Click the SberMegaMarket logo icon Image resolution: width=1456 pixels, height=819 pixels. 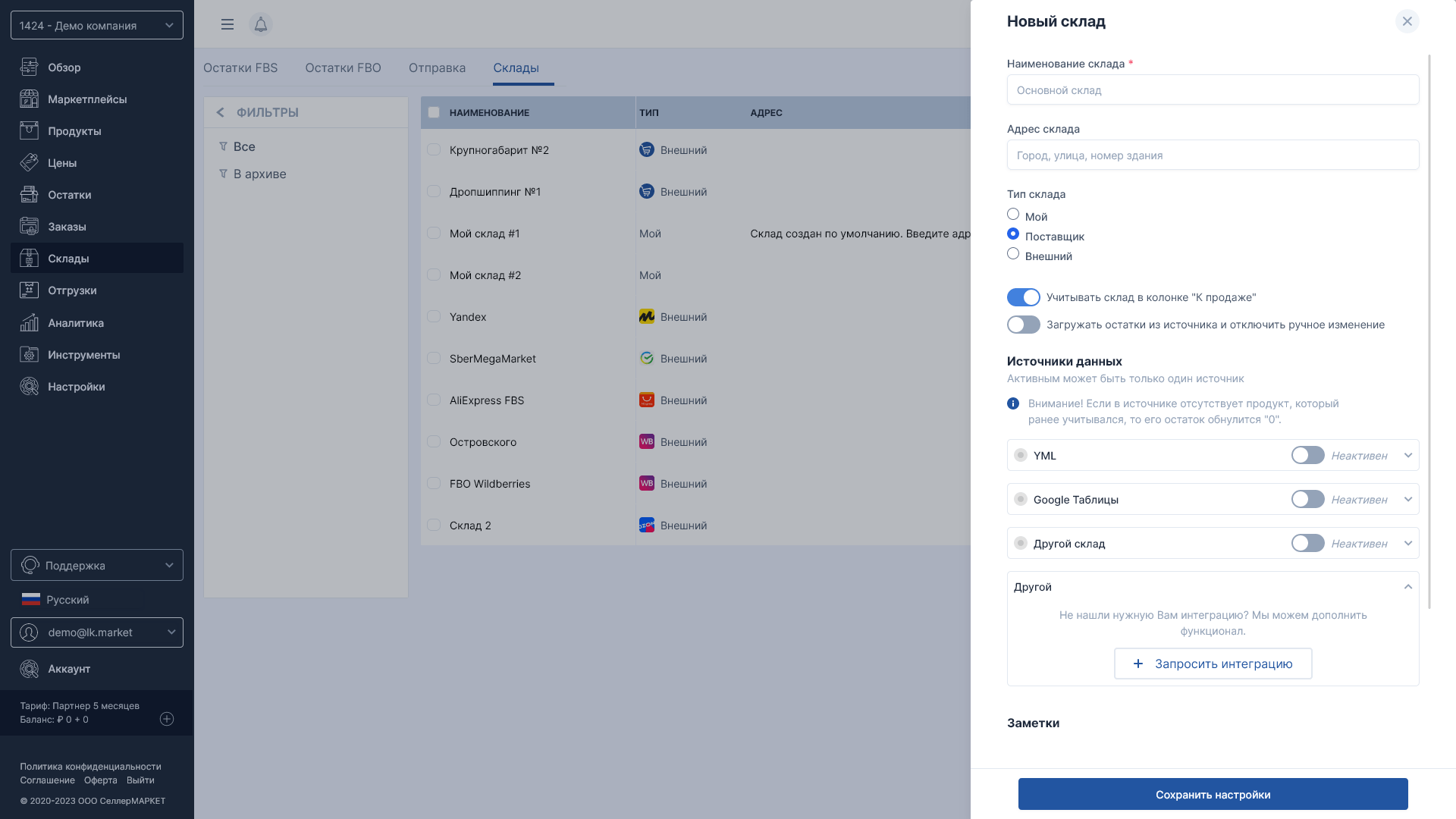(x=647, y=359)
